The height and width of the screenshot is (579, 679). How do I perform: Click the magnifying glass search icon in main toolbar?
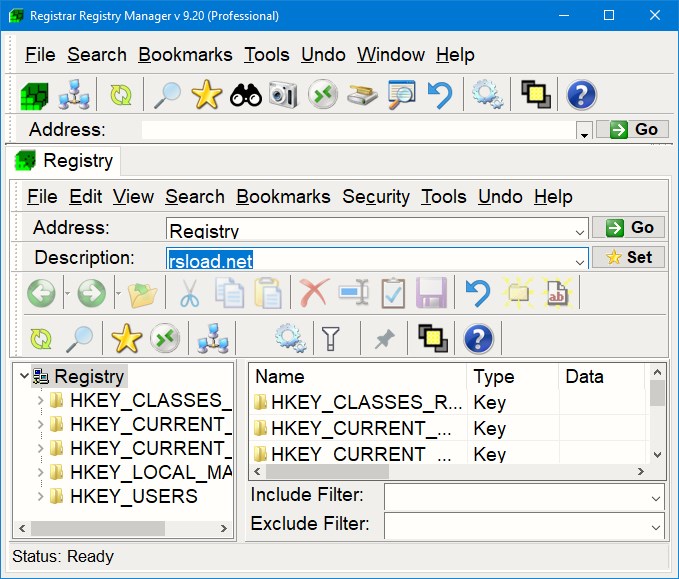[168, 95]
